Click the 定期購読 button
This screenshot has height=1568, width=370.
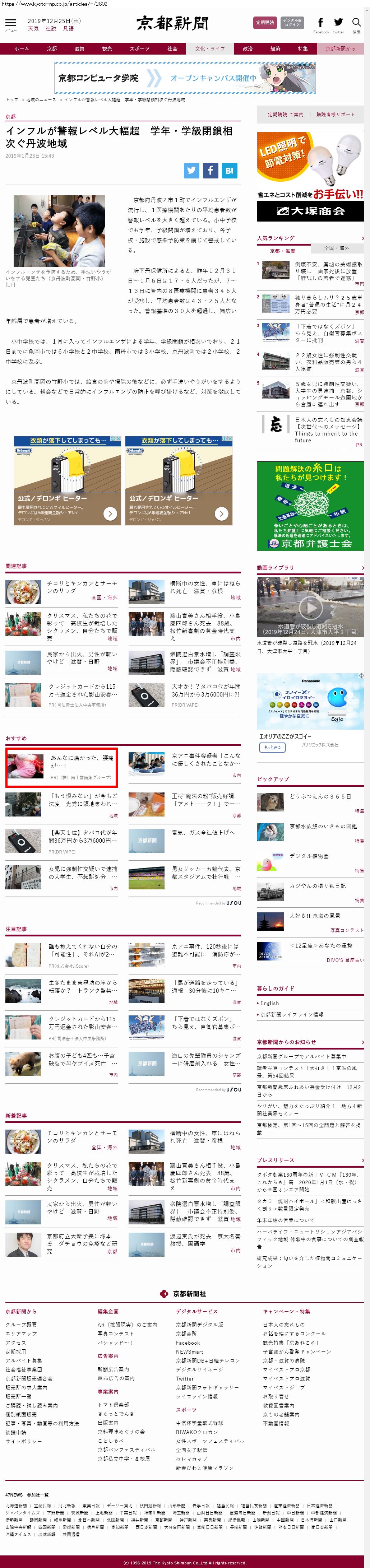(x=265, y=23)
